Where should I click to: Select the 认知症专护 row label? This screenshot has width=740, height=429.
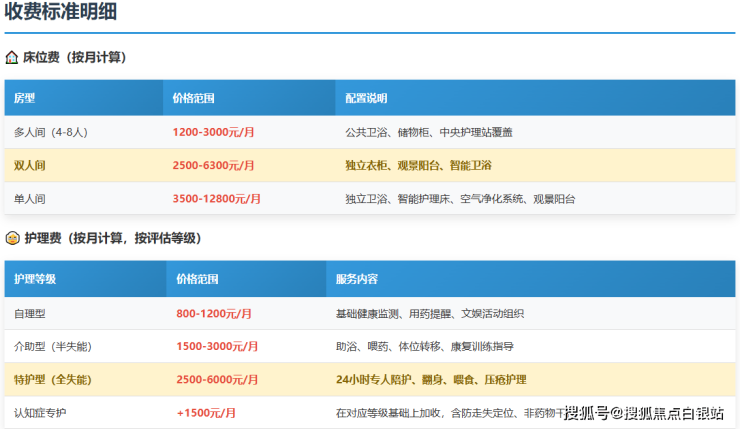pos(42,413)
